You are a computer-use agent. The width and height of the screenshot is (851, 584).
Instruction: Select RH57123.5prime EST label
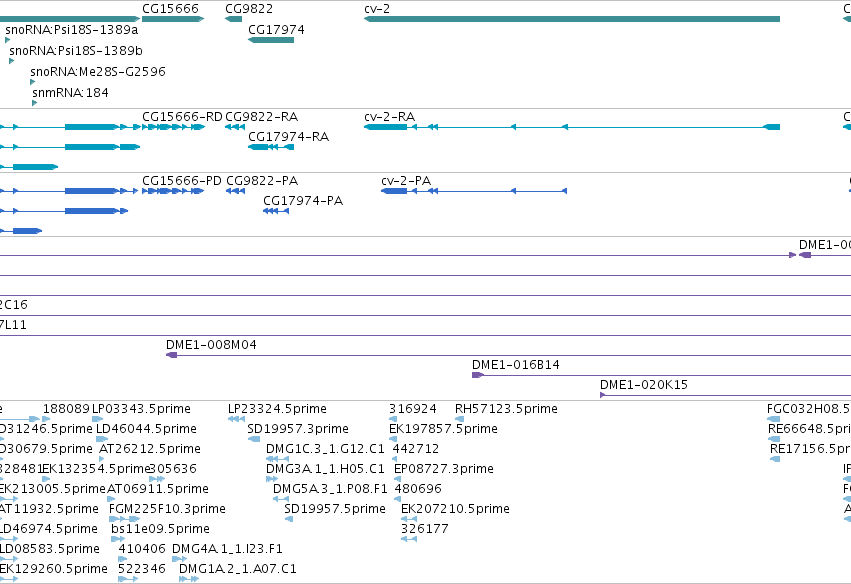(x=506, y=409)
